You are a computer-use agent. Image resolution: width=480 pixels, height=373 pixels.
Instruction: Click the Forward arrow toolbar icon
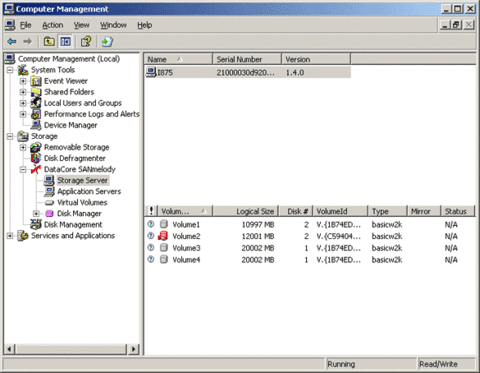pos(28,41)
